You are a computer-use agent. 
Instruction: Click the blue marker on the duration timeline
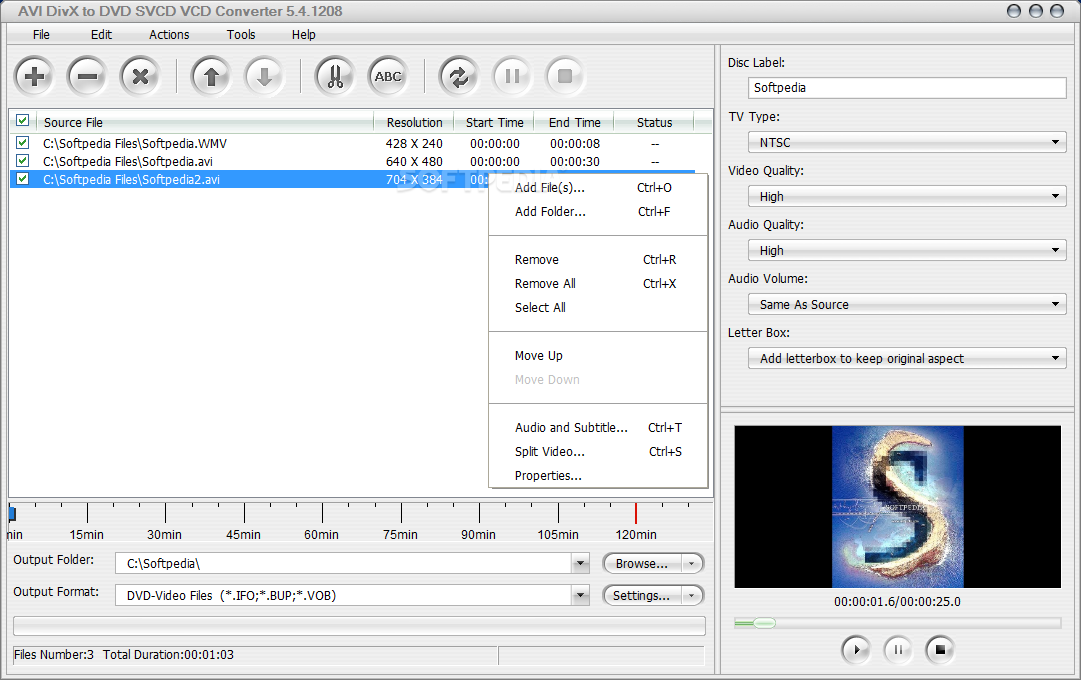(x=12, y=513)
